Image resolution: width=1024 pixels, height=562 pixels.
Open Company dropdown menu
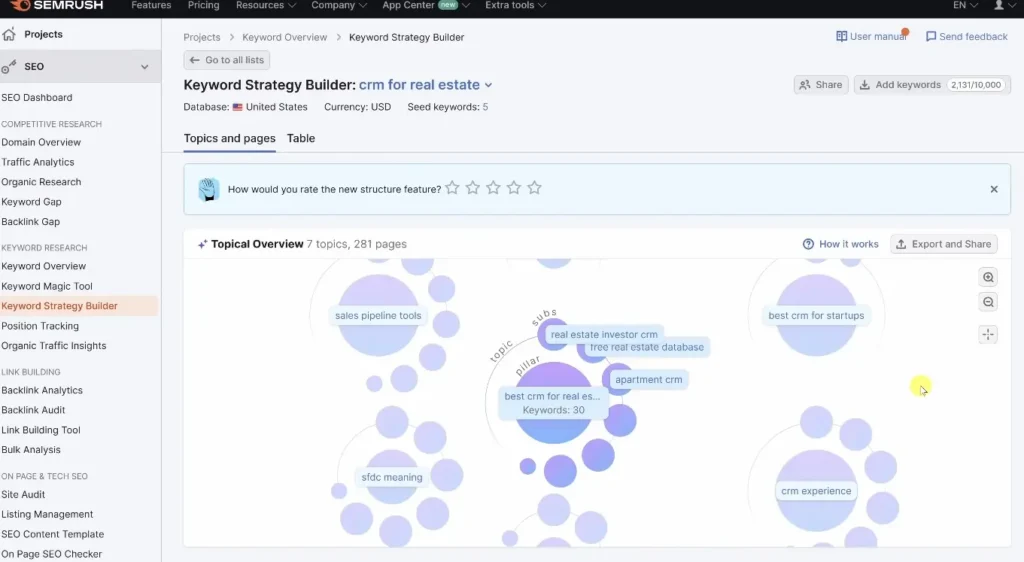(x=339, y=5)
